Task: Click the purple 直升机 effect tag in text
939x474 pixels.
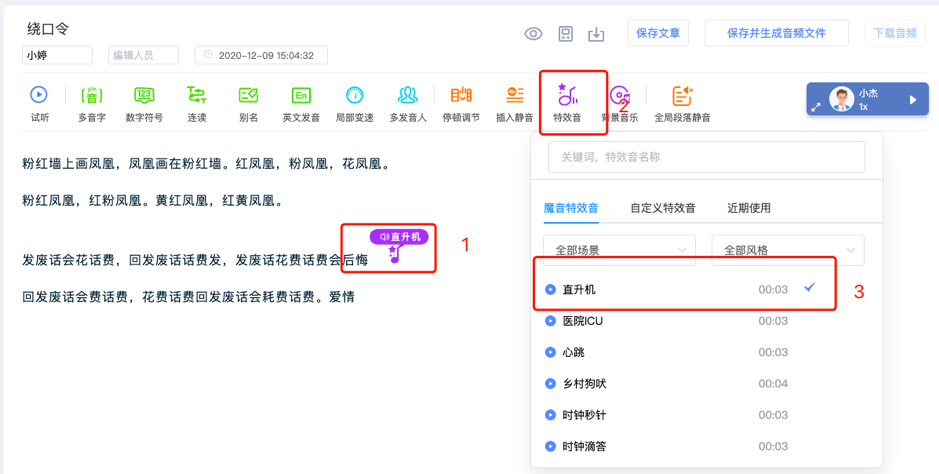Action: (399, 237)
